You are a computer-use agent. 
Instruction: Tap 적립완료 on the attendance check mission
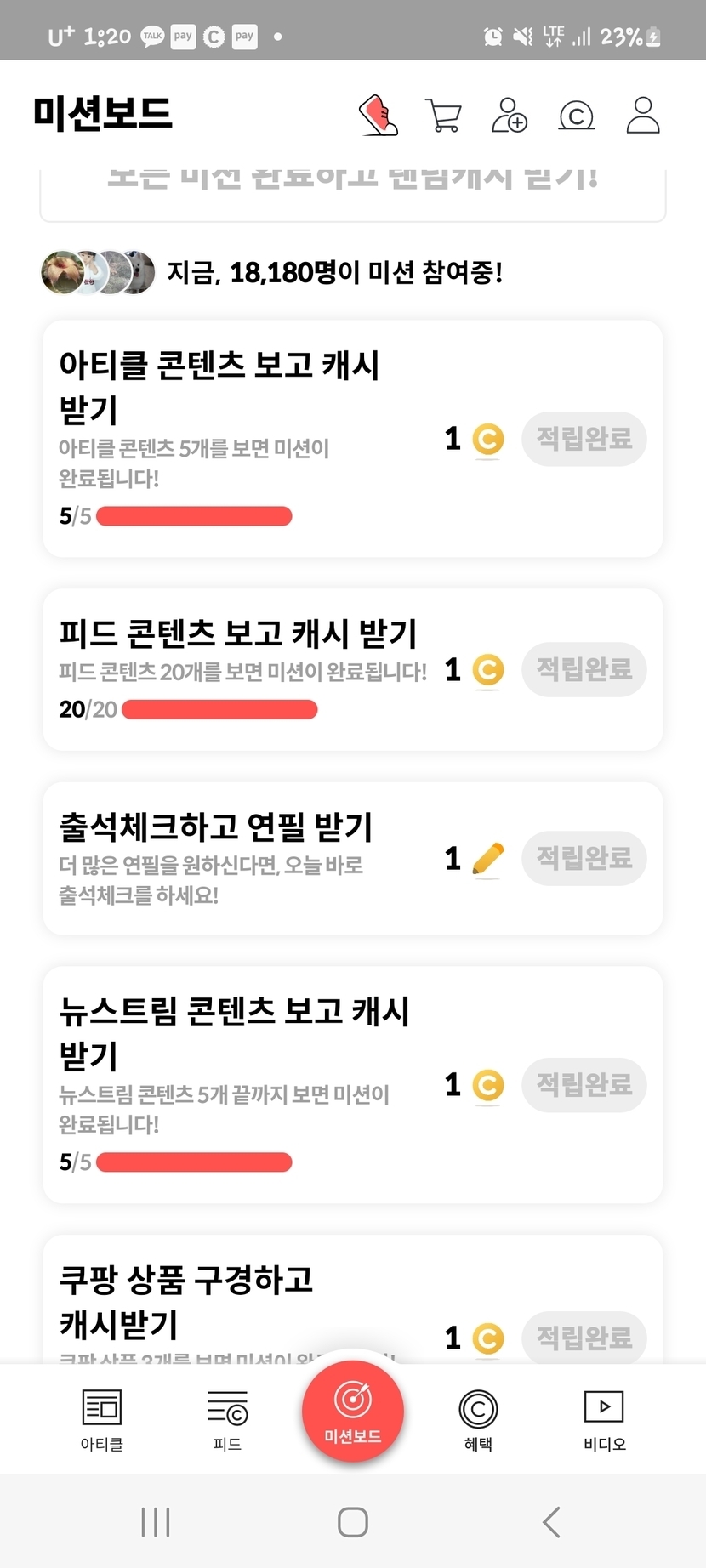point(584,858)
